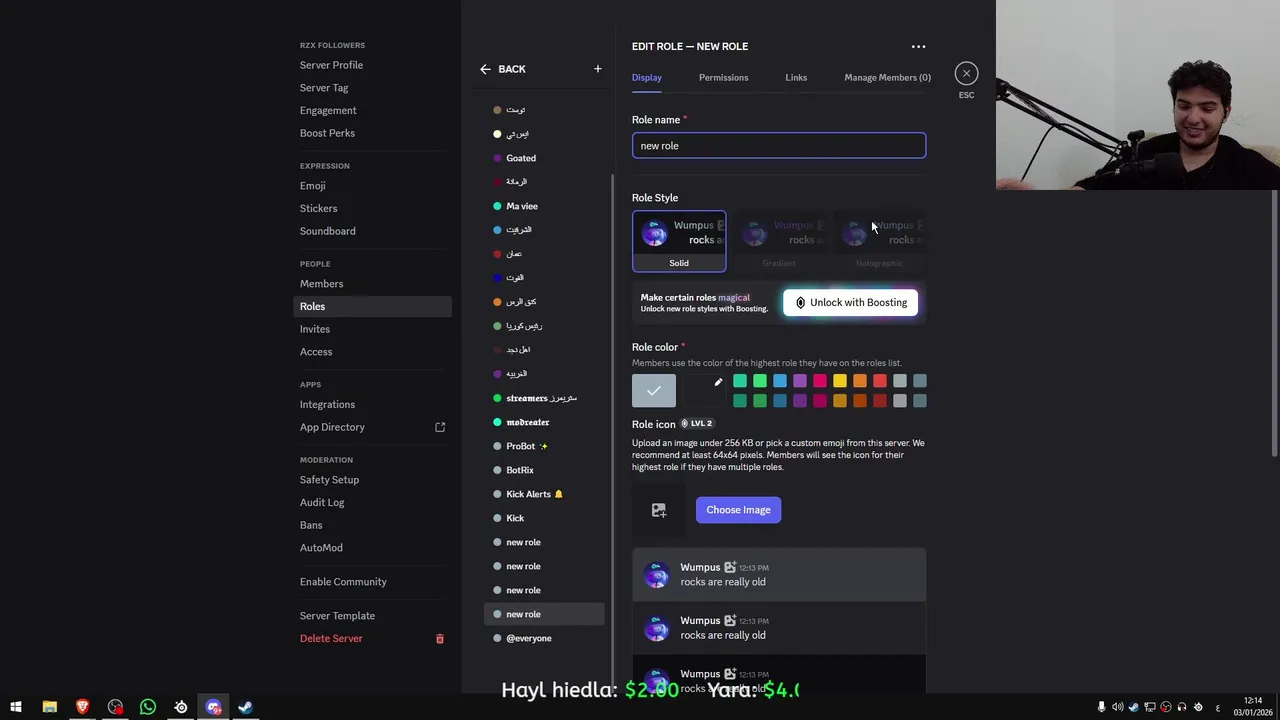Click the microphone icon in the system tray
Viewport: 1280px width, 720px height.
click(1102, 707)
